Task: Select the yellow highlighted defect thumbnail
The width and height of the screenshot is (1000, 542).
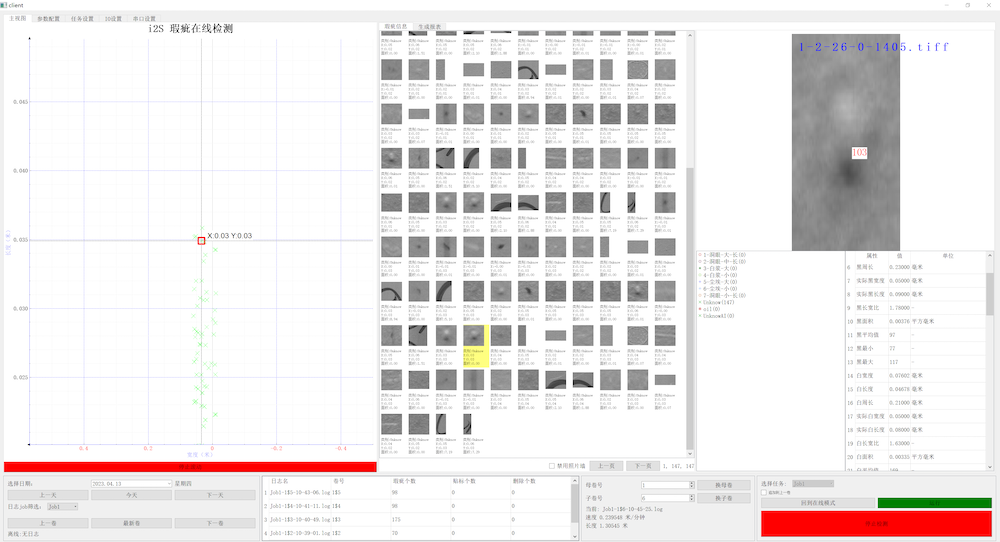Action: (474, 345)
